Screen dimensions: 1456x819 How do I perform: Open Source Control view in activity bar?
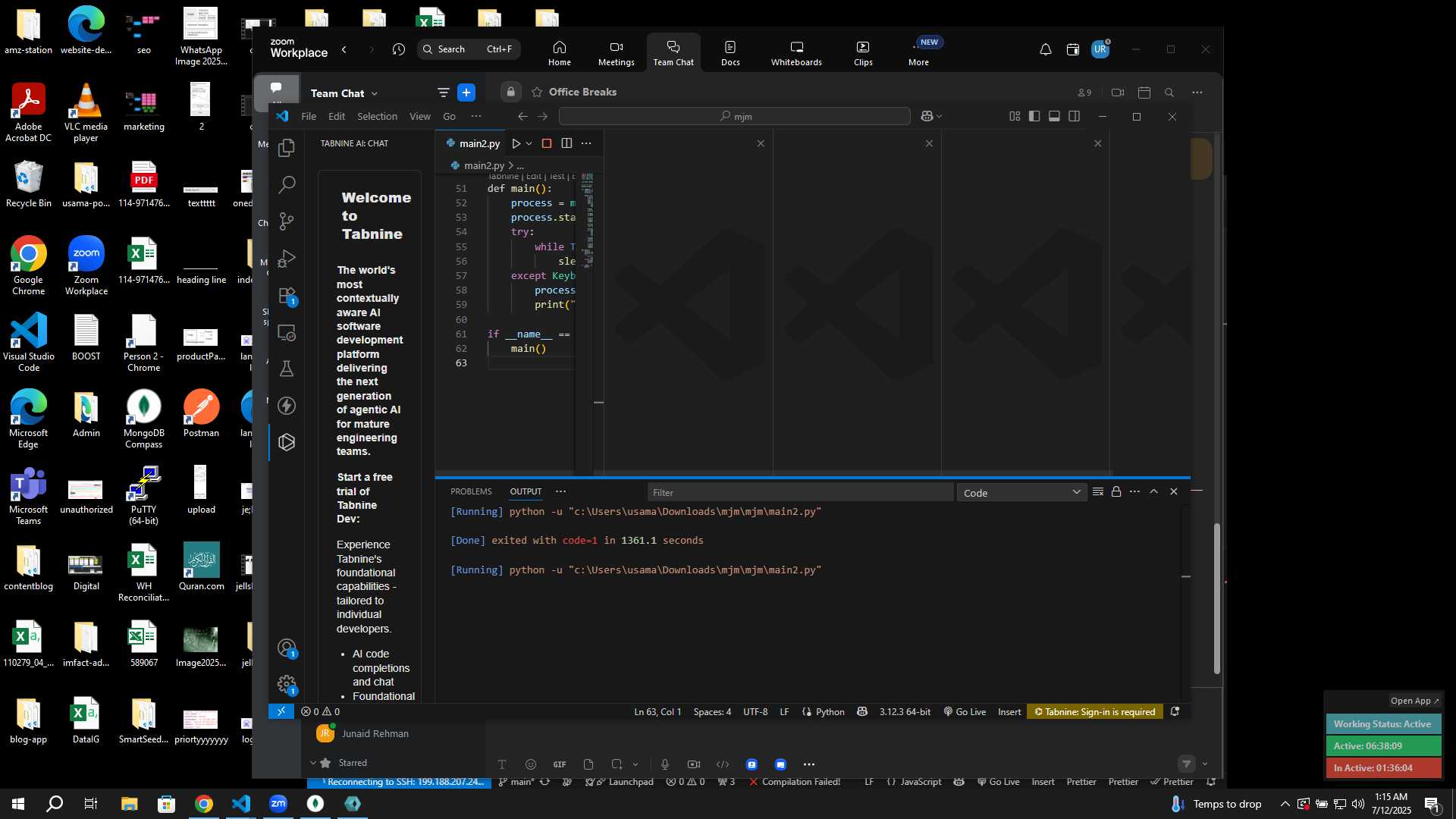click(x=287, y=221)
